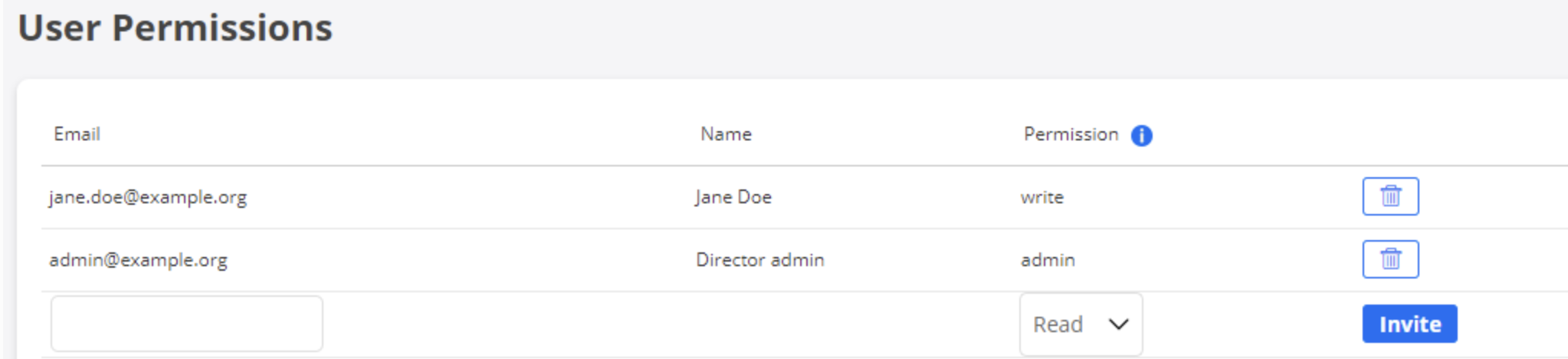
Task: Click the Read text in dropdown
Action: point(1058,324)
